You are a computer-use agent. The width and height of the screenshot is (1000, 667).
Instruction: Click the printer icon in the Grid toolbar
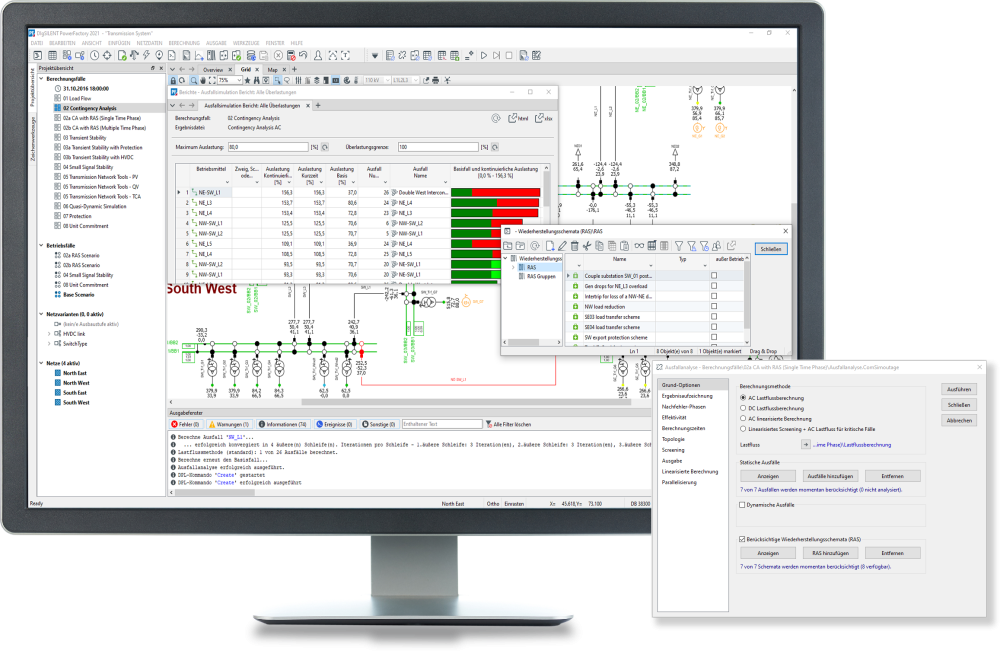436,80
